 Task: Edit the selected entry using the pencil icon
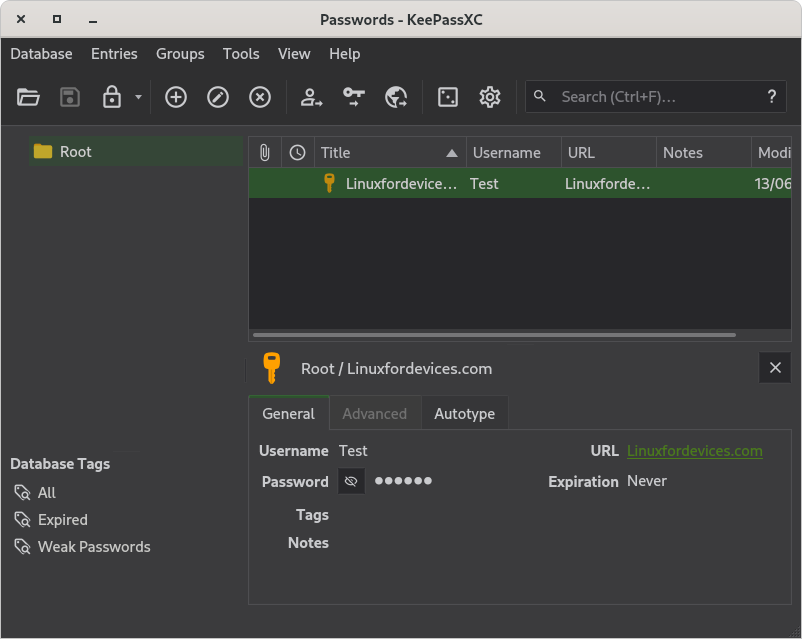(218, 97)
